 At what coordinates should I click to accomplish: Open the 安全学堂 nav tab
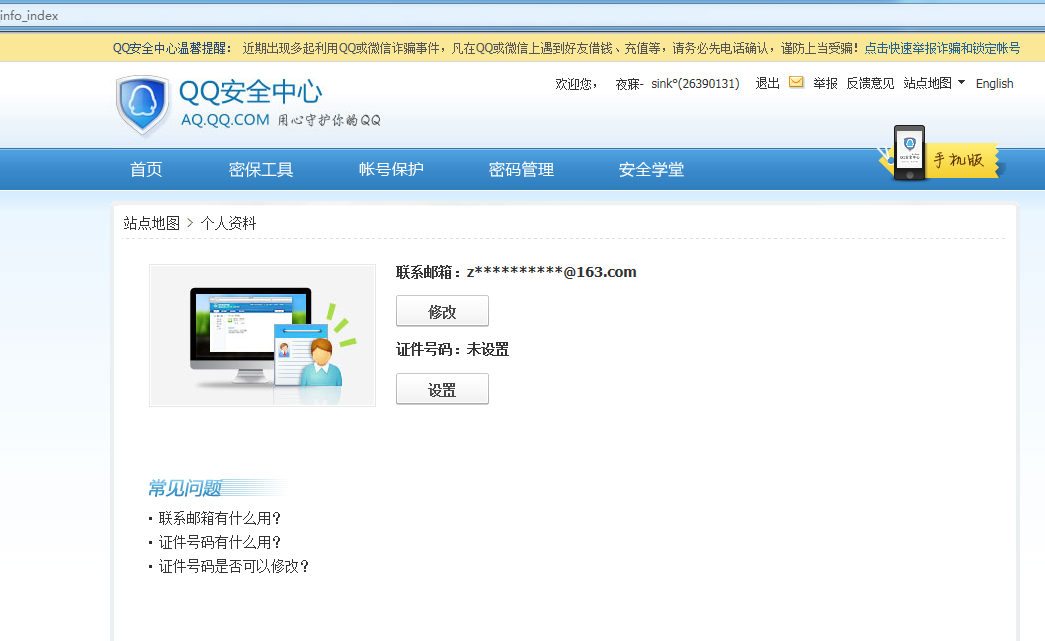click(651, 169)
